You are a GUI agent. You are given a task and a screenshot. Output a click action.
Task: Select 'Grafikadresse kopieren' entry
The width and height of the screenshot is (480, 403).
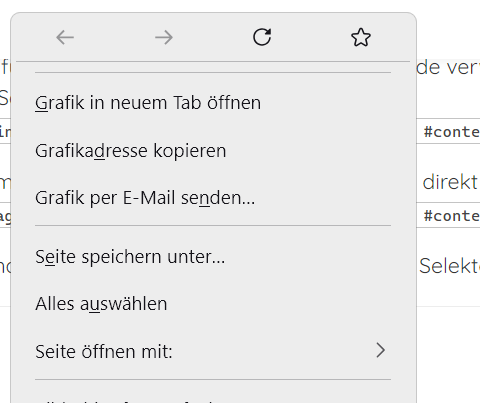pyautogui.click(x=213, y=150)
